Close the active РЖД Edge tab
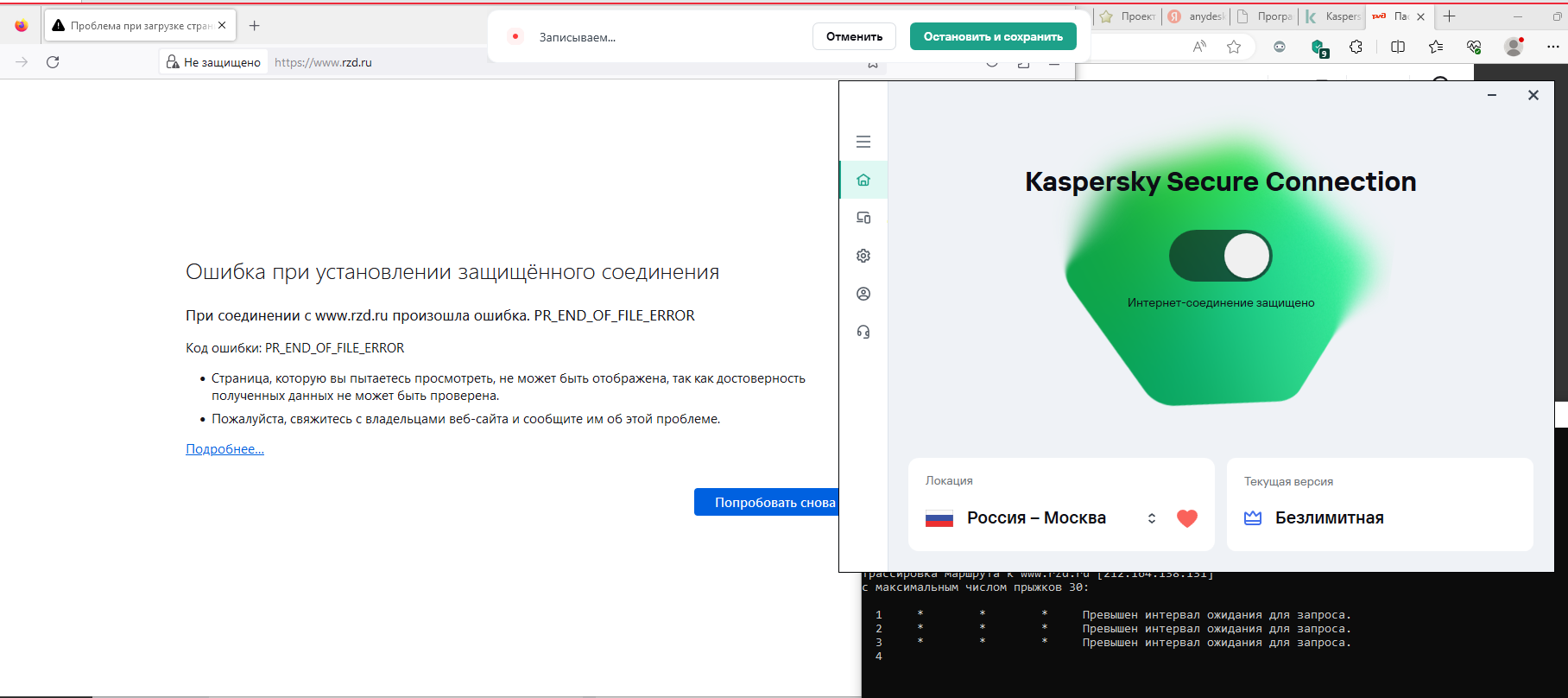The height and width of the screenshot is (698, 1568). coord(1421,16)
